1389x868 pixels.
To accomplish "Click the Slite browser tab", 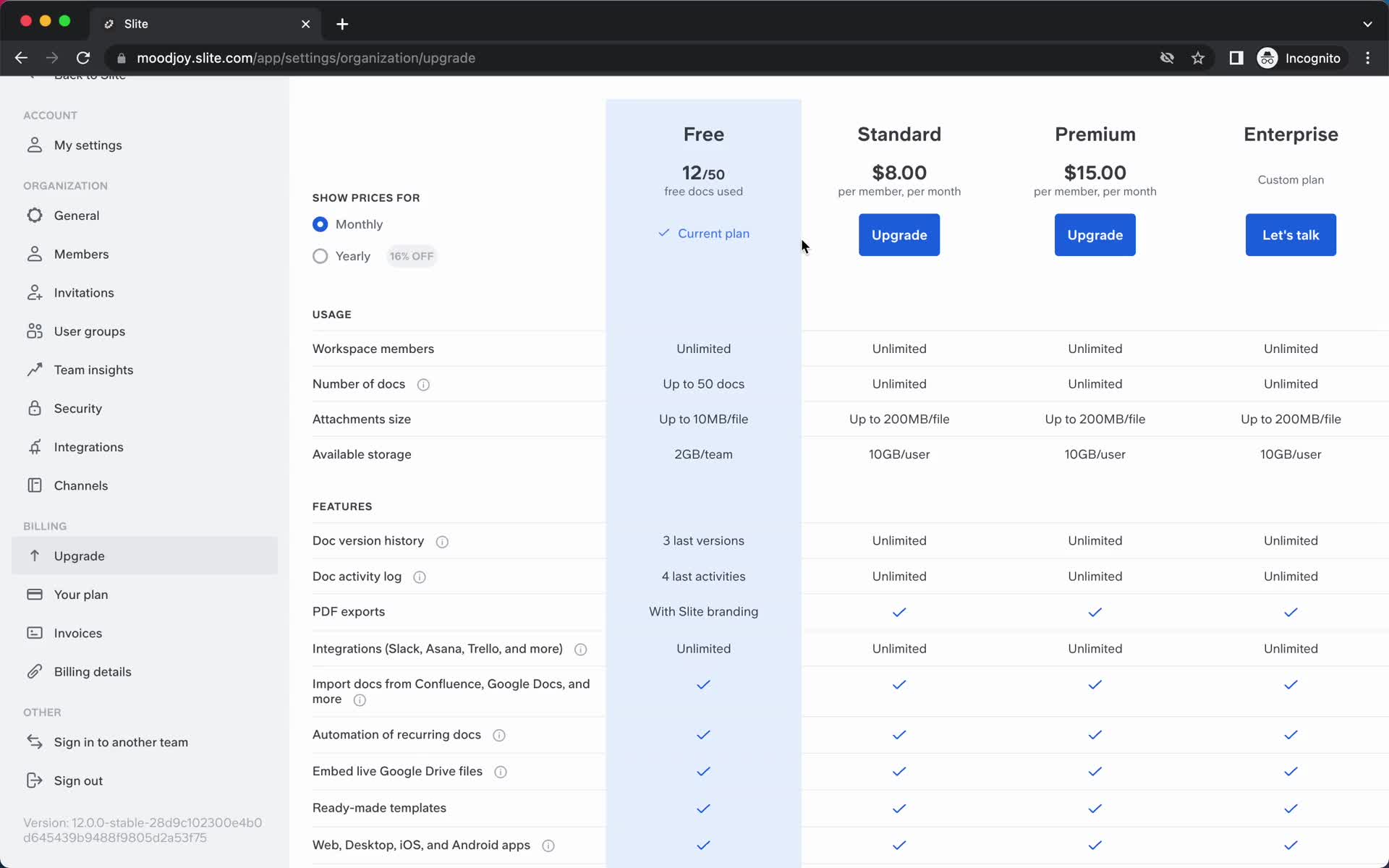I will [206, 24].
